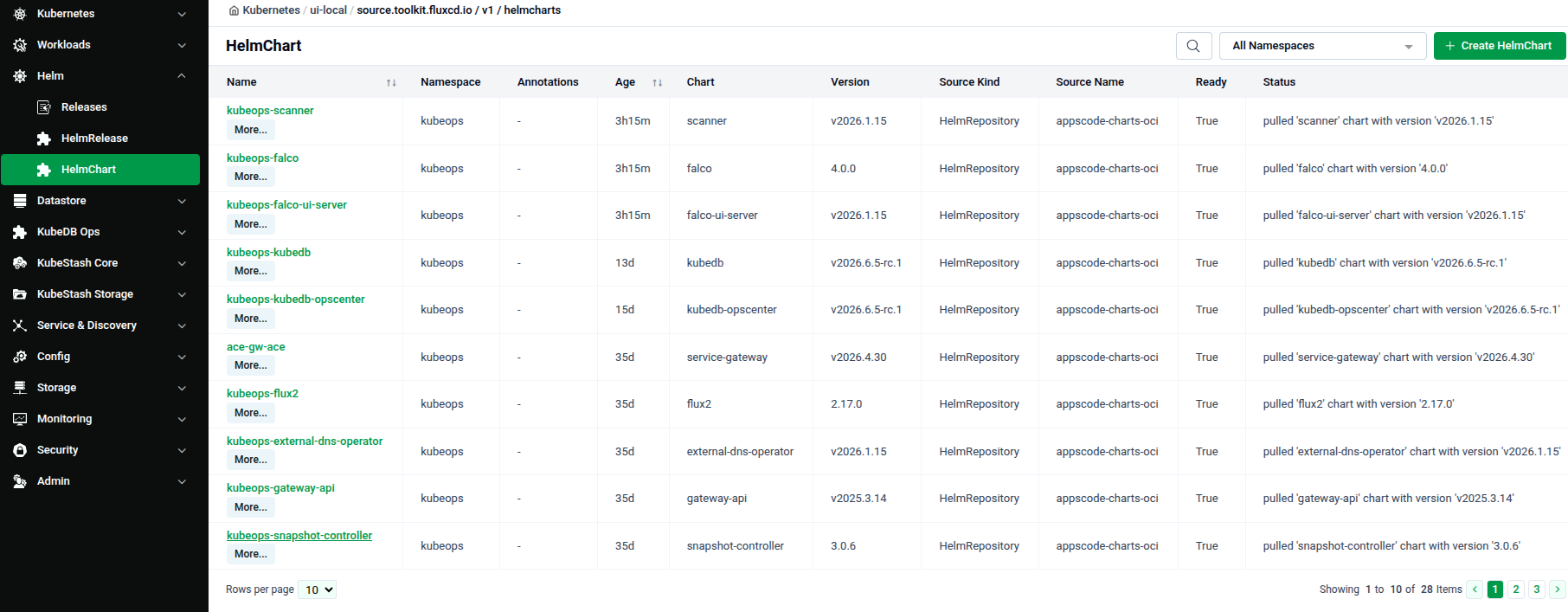The height and width of the screenshot is (612, 1568).
Task: Click the Admin user icon
Action: (x=20, y=481)
